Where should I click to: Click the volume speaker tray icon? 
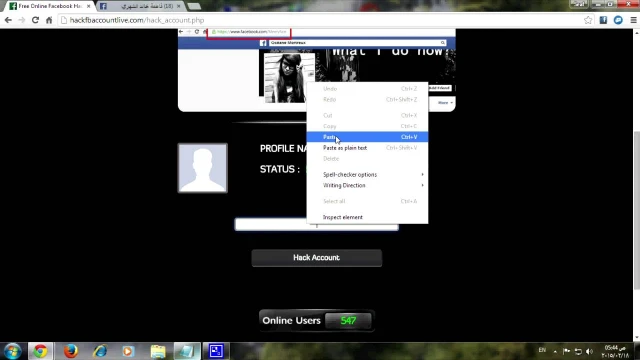click(589, 351)
